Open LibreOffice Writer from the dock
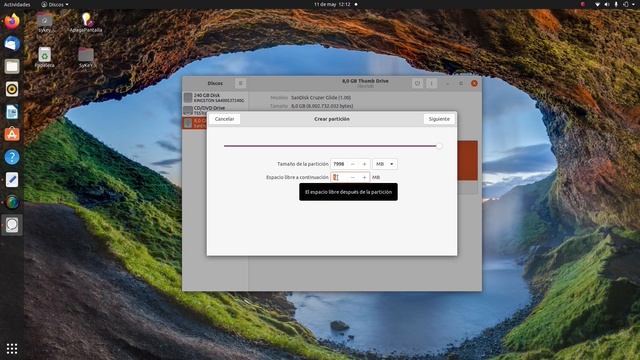 click(12, 111)
